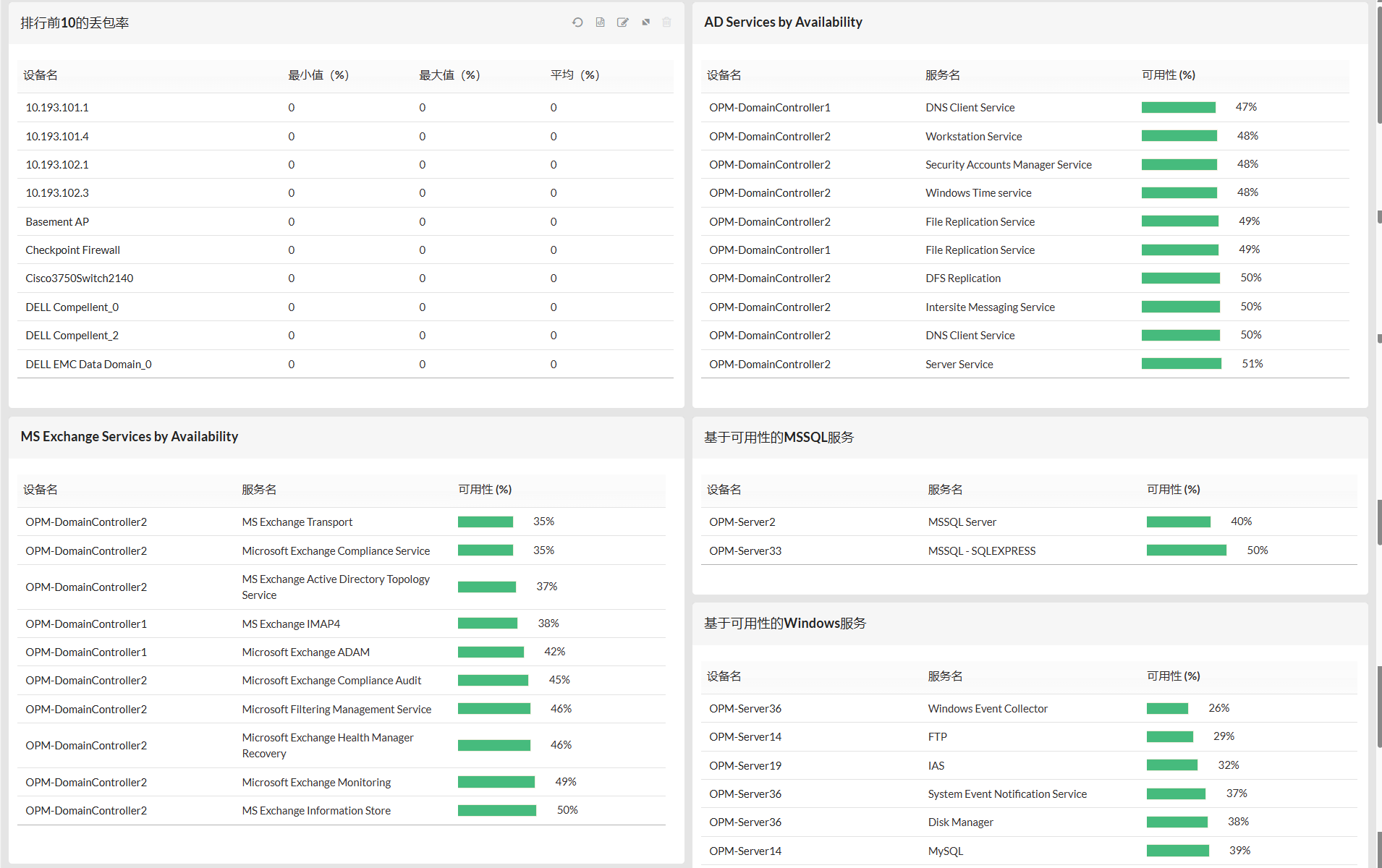Click the embed code icon in widget header
The image size is (1382, 868).
point(600,22)
